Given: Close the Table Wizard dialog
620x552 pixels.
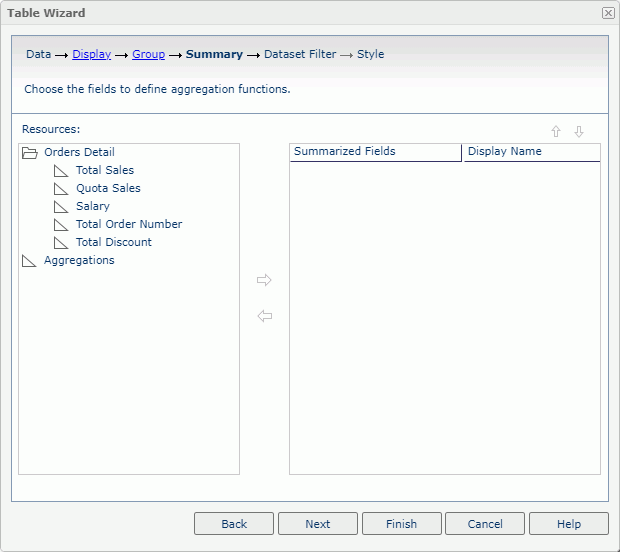Looking at the screenshot, I should [x=607, y=13].
